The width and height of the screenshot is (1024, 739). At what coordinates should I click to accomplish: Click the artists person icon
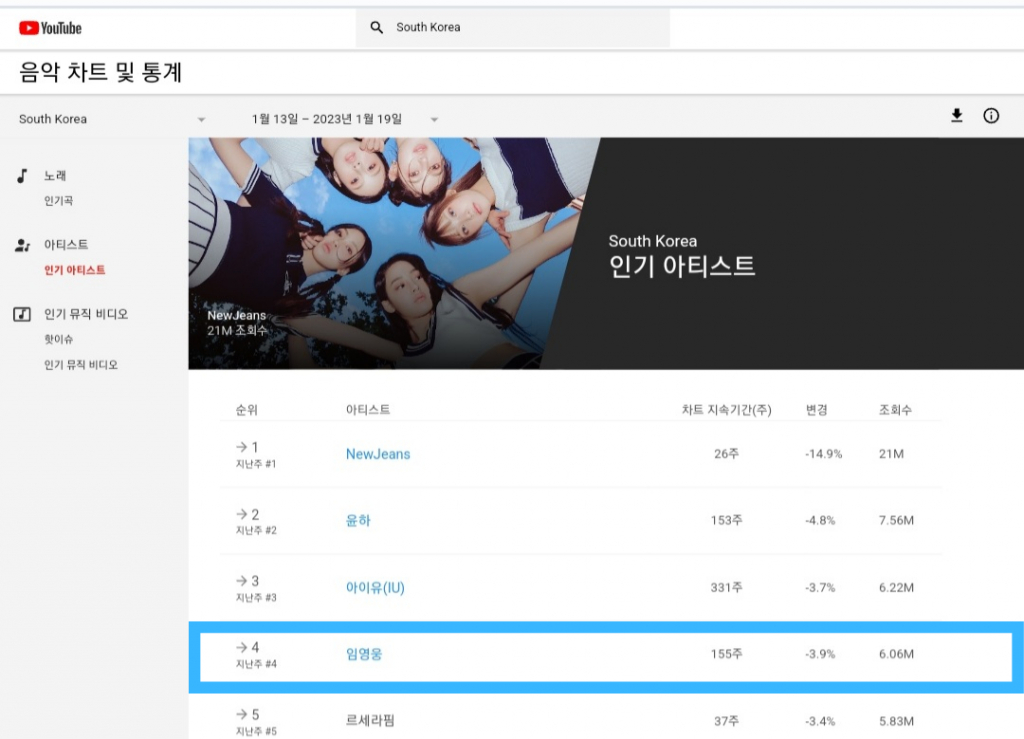coord(22,245)
